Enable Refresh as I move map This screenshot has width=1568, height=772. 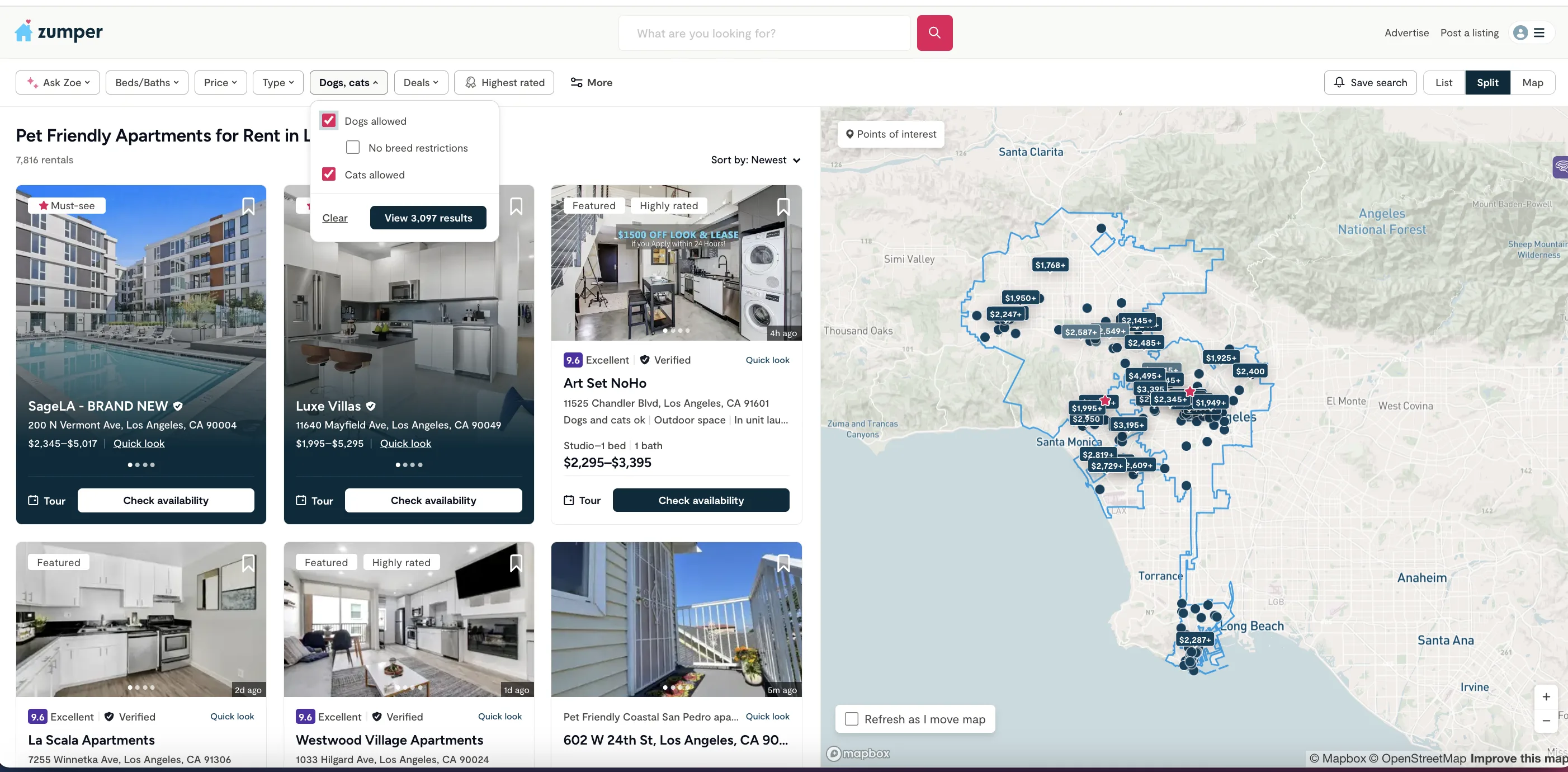point(852,719)
